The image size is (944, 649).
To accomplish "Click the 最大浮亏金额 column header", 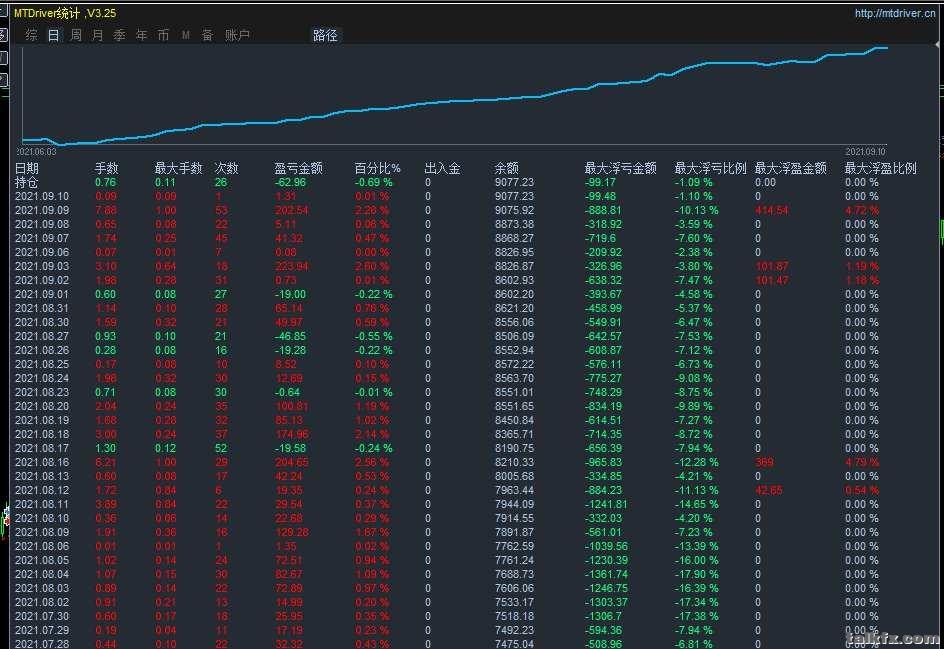I will [x=621, y=168].
